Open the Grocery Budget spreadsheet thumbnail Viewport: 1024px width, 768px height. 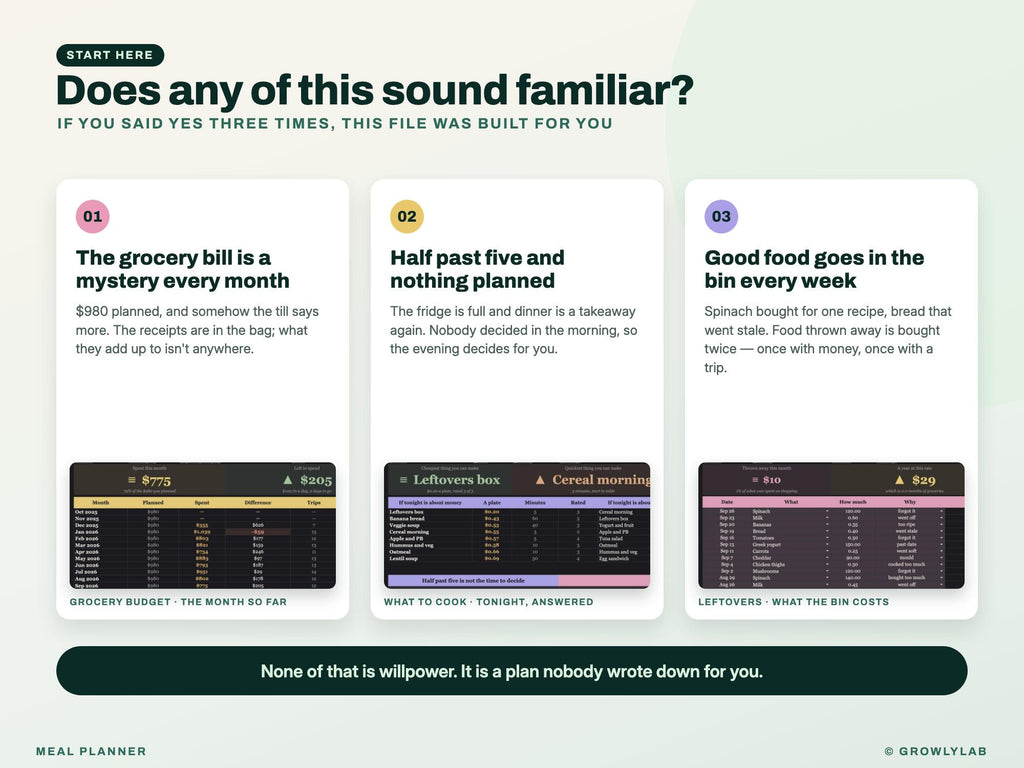[x=202, y=525]
